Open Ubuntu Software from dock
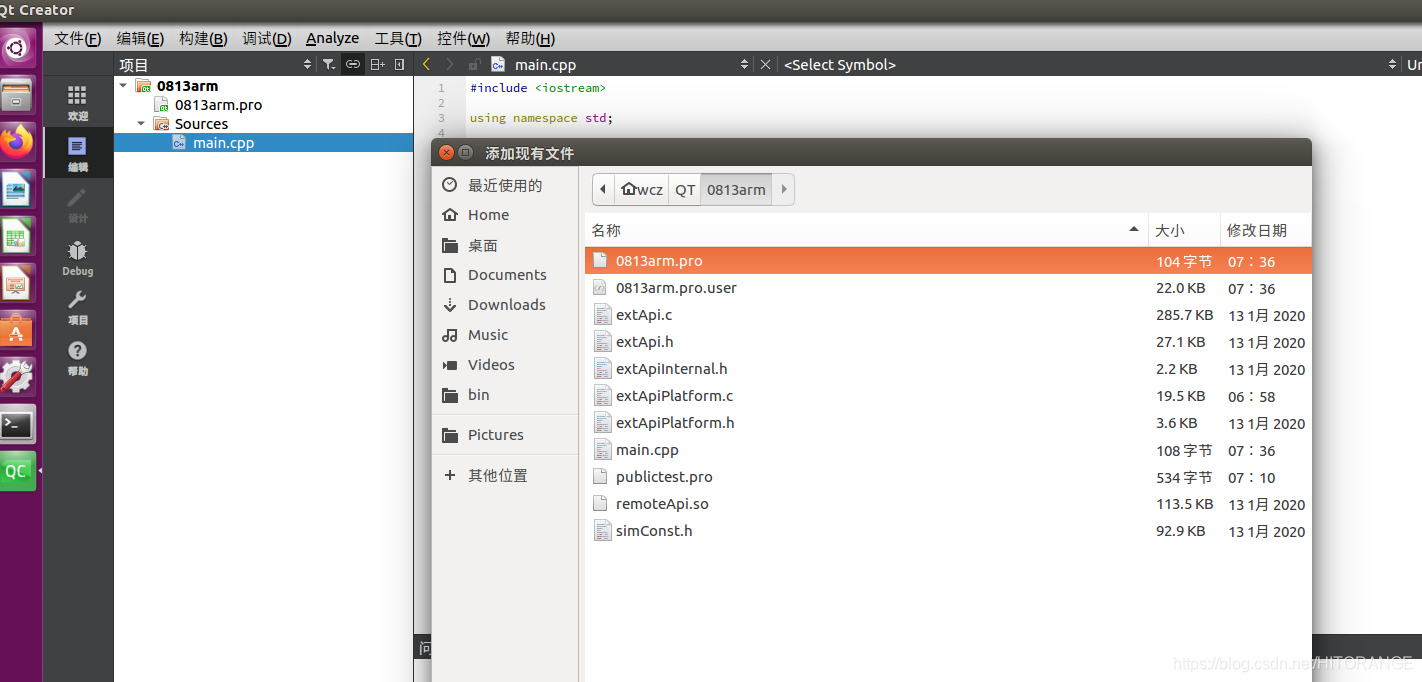This screenshot has height=682, width=1422. [17, 330]
